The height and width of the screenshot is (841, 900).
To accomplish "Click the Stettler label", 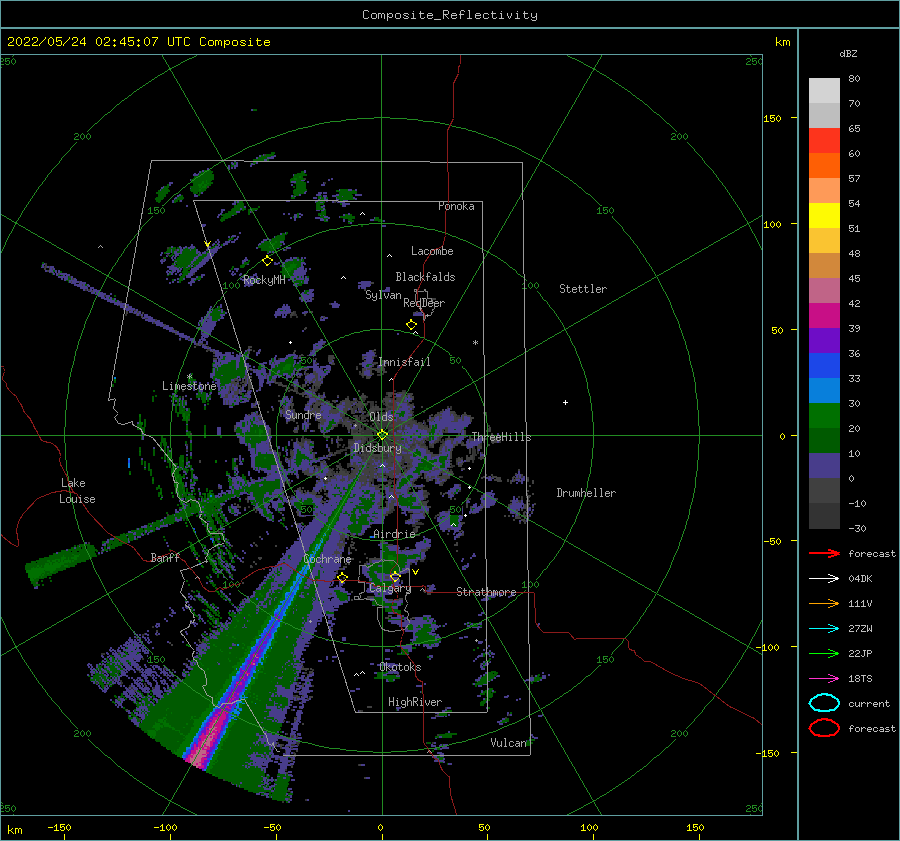I will (x=583, y=289).
